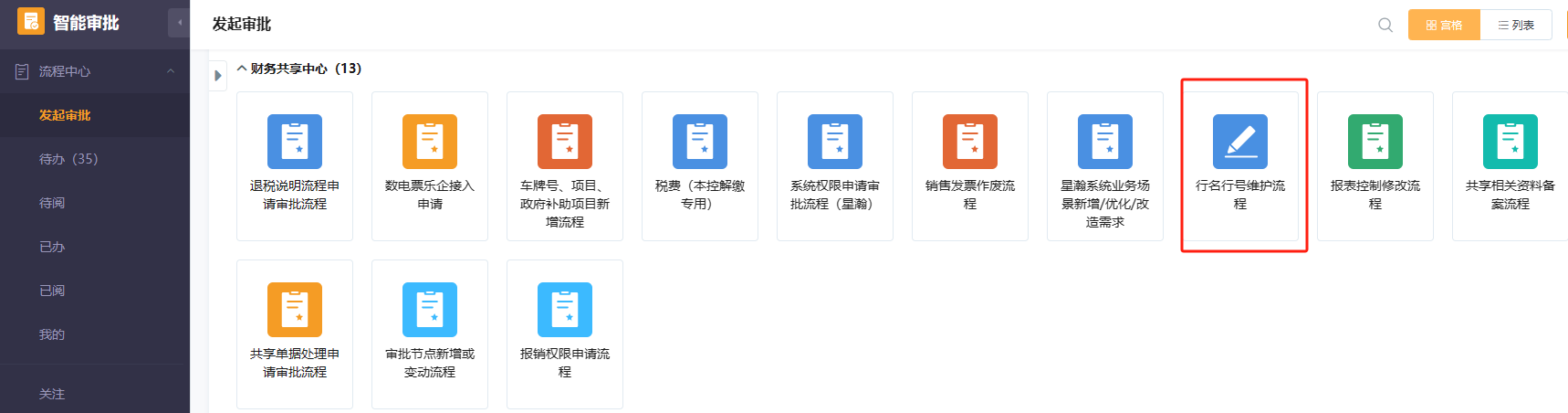Click the search magnifier icon
Image resolution: width=1568 pixels, height=413 pixels.
(x=1385, y=25)
